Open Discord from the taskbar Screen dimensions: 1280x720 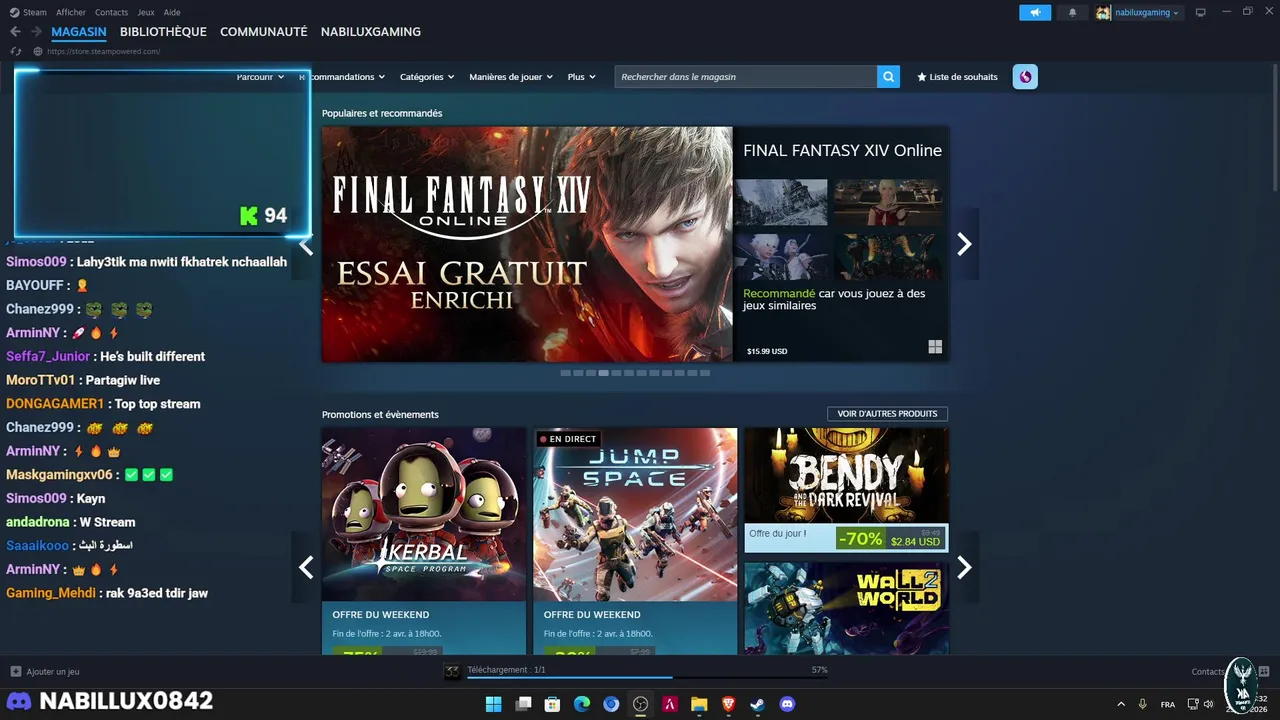(x=787, y=704)
